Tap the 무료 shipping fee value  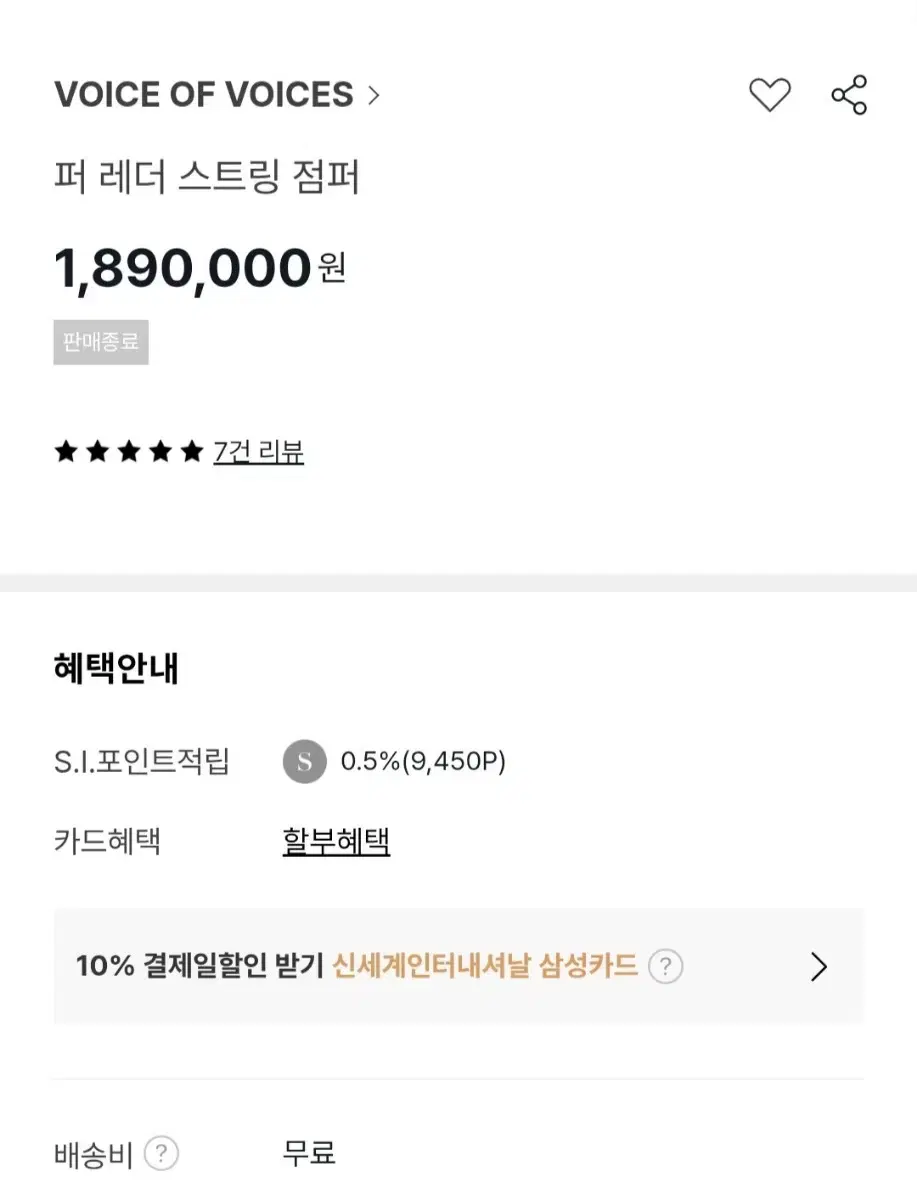(x=309, y=1154)
